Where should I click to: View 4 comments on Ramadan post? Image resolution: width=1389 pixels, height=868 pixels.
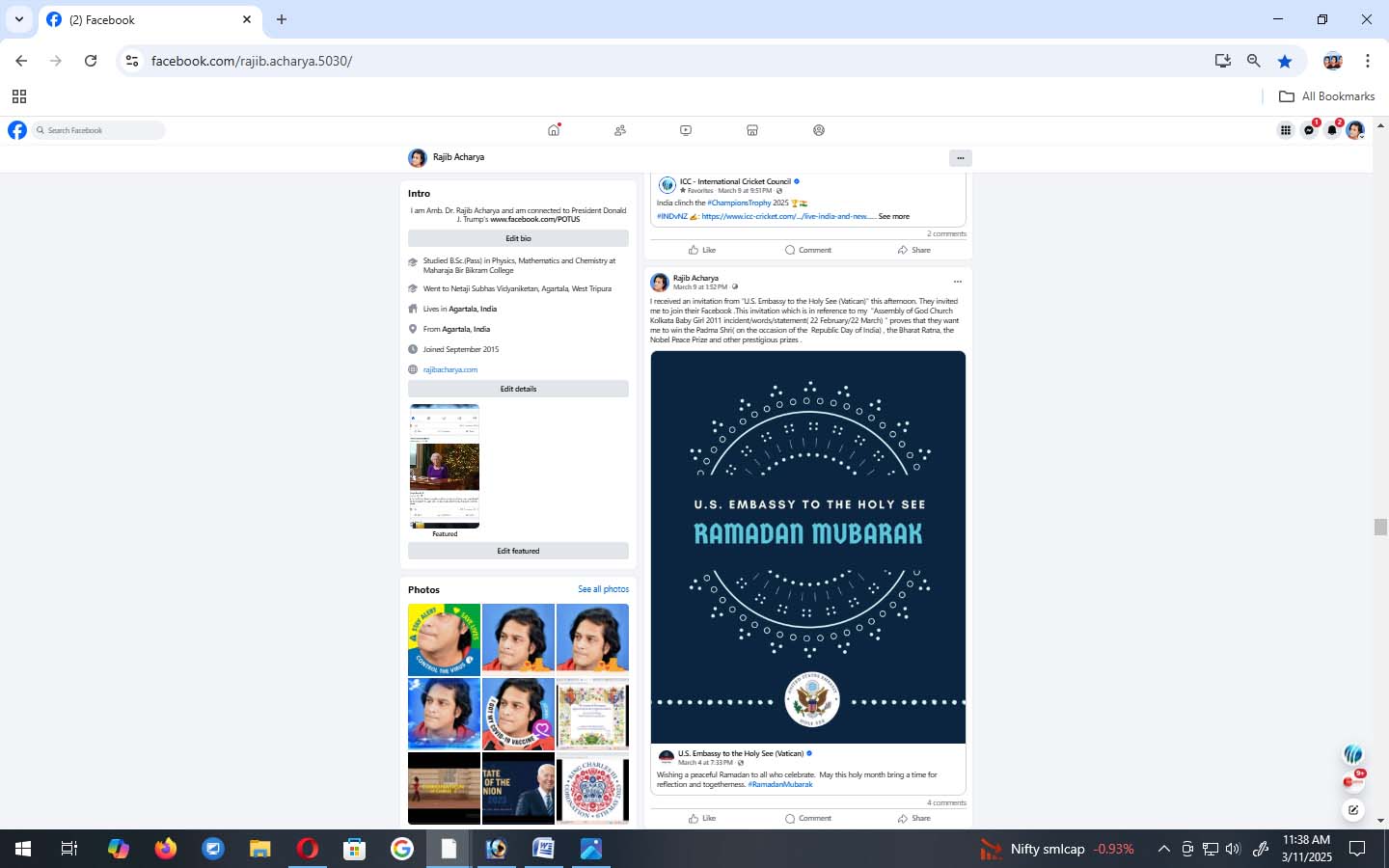(x=946, y=802)
